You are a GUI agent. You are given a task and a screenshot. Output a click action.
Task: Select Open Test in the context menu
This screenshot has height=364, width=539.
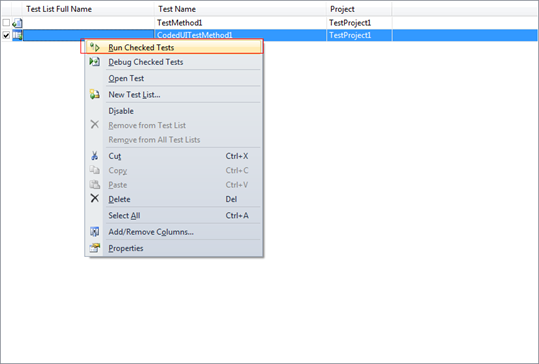174,78
